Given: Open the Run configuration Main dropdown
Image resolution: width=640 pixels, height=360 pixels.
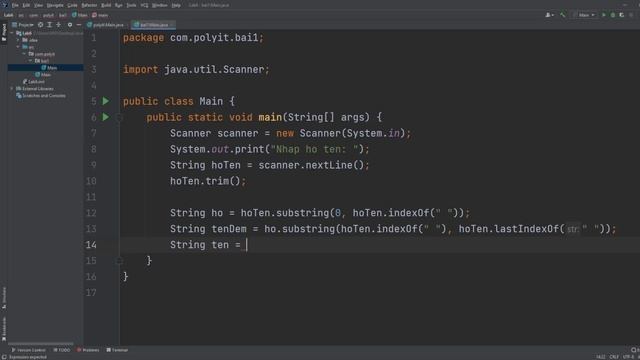Looking at the screenshot, I should pyautogui.click(x=584, y=15).
